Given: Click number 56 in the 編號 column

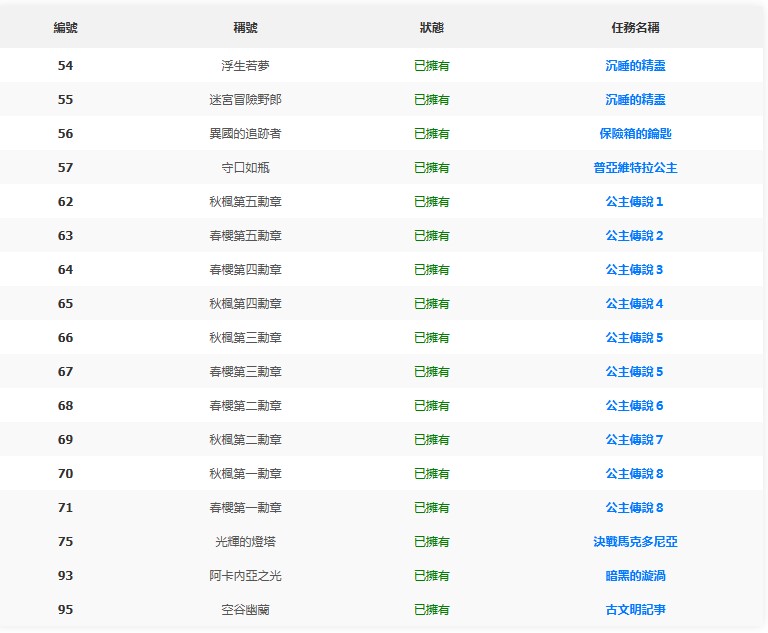Looking at the screenshot, I should (x=66, y=134).
